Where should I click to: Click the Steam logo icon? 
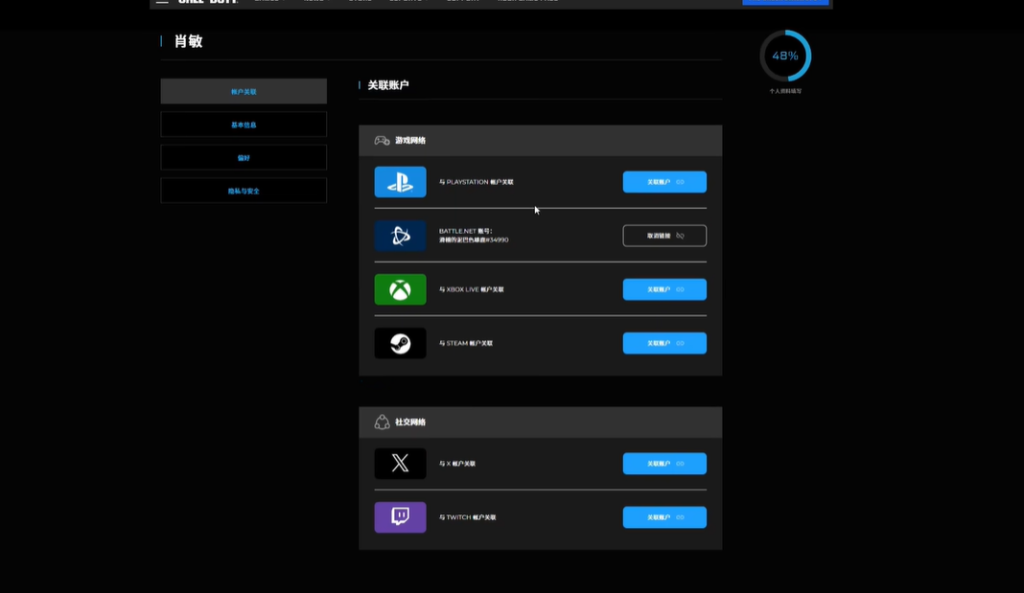[x=400, y=343]
